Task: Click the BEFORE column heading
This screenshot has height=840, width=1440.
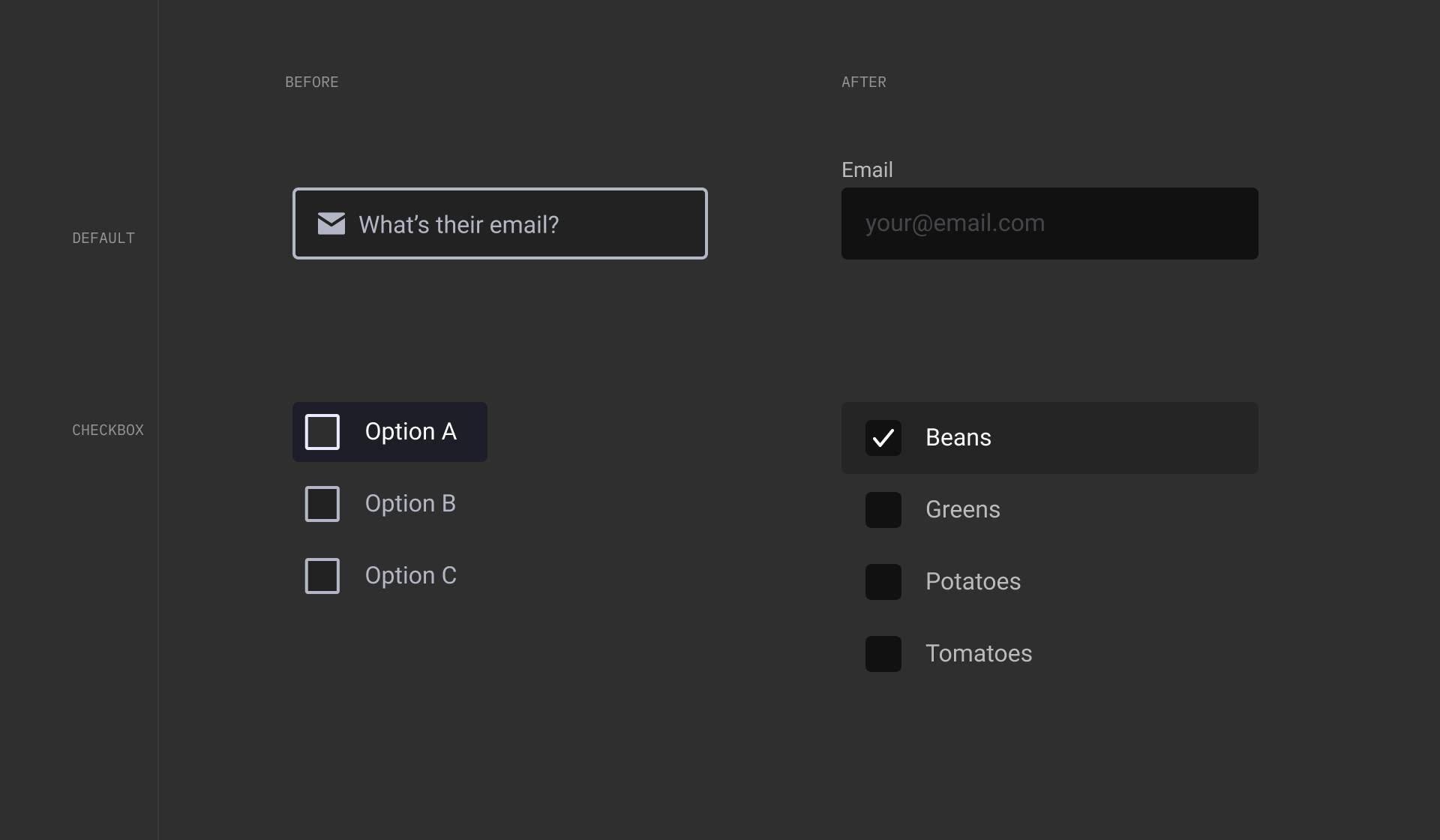Action: pos(311,82)
